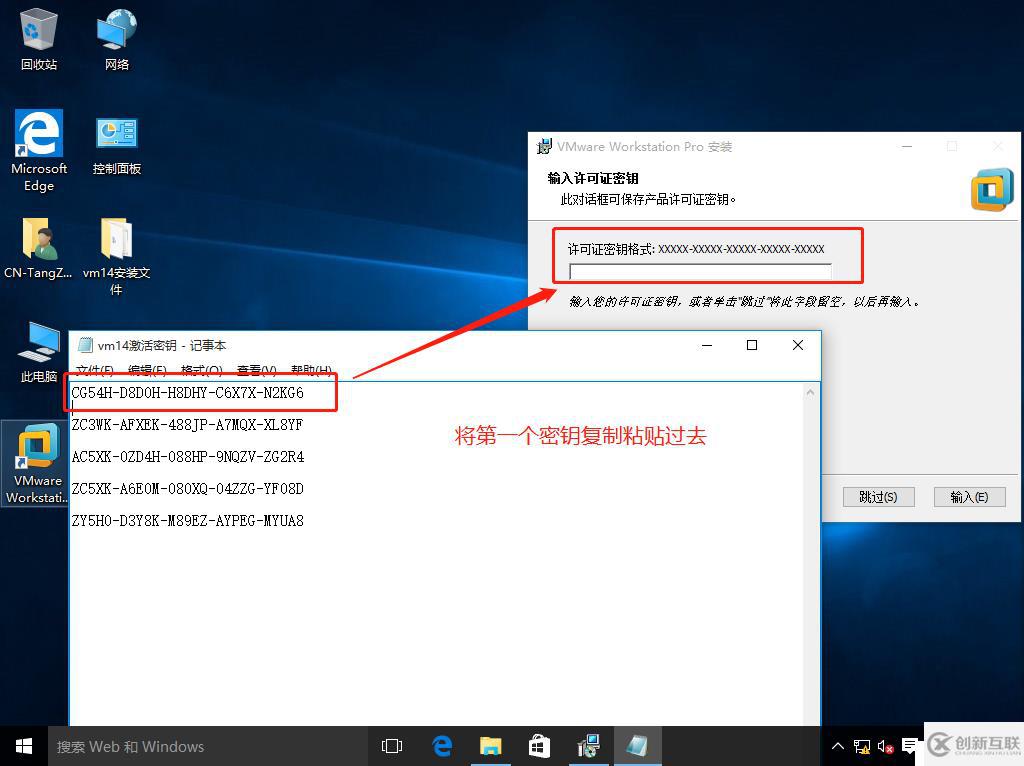Open Task View from the taskbar
1024x766 pixels.
coord(392,746)
